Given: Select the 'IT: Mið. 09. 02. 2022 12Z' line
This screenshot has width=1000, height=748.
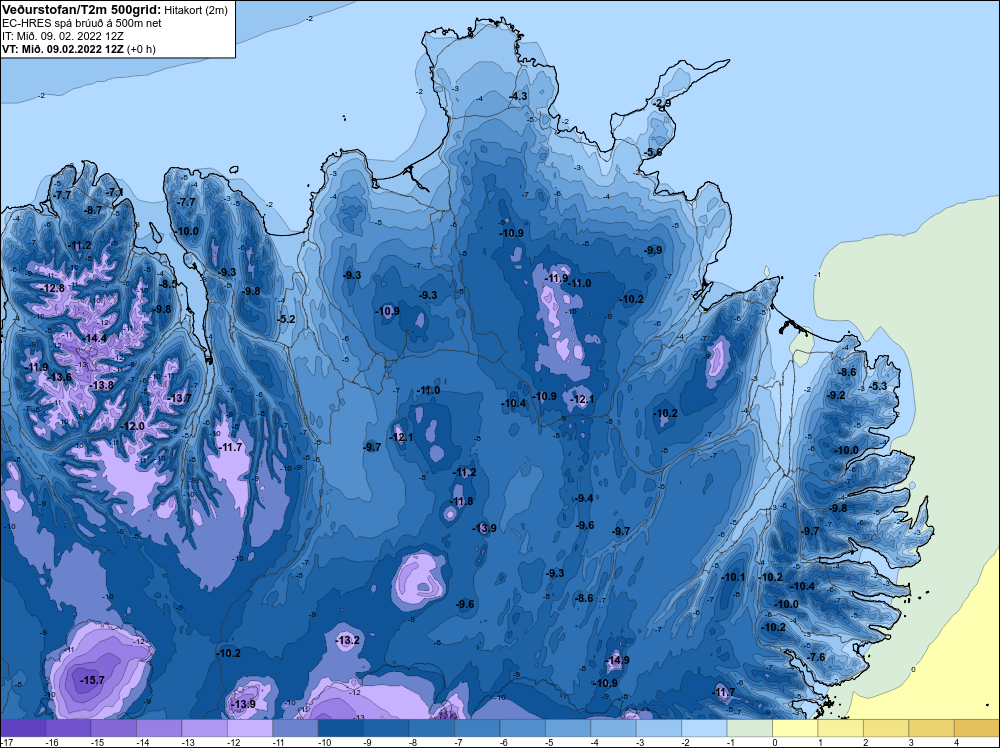Looking at the screenshot, I should pyautogui.click(x=62, y=36).
